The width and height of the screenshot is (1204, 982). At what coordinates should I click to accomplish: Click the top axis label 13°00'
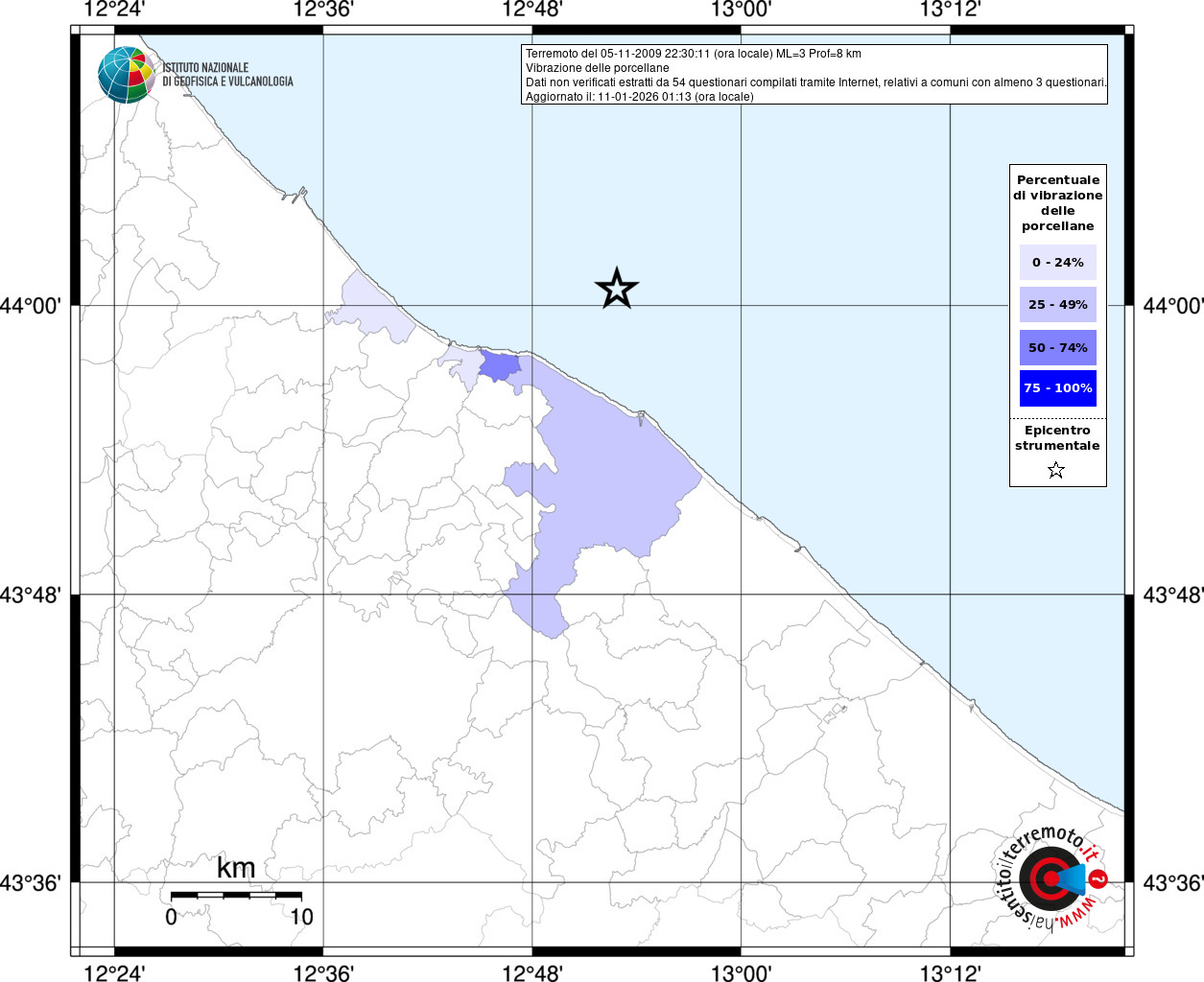(x=742, y=11)
